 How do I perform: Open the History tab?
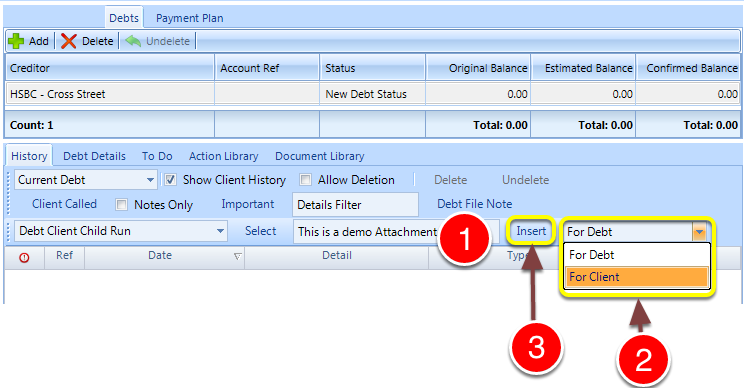click(29, 156)
